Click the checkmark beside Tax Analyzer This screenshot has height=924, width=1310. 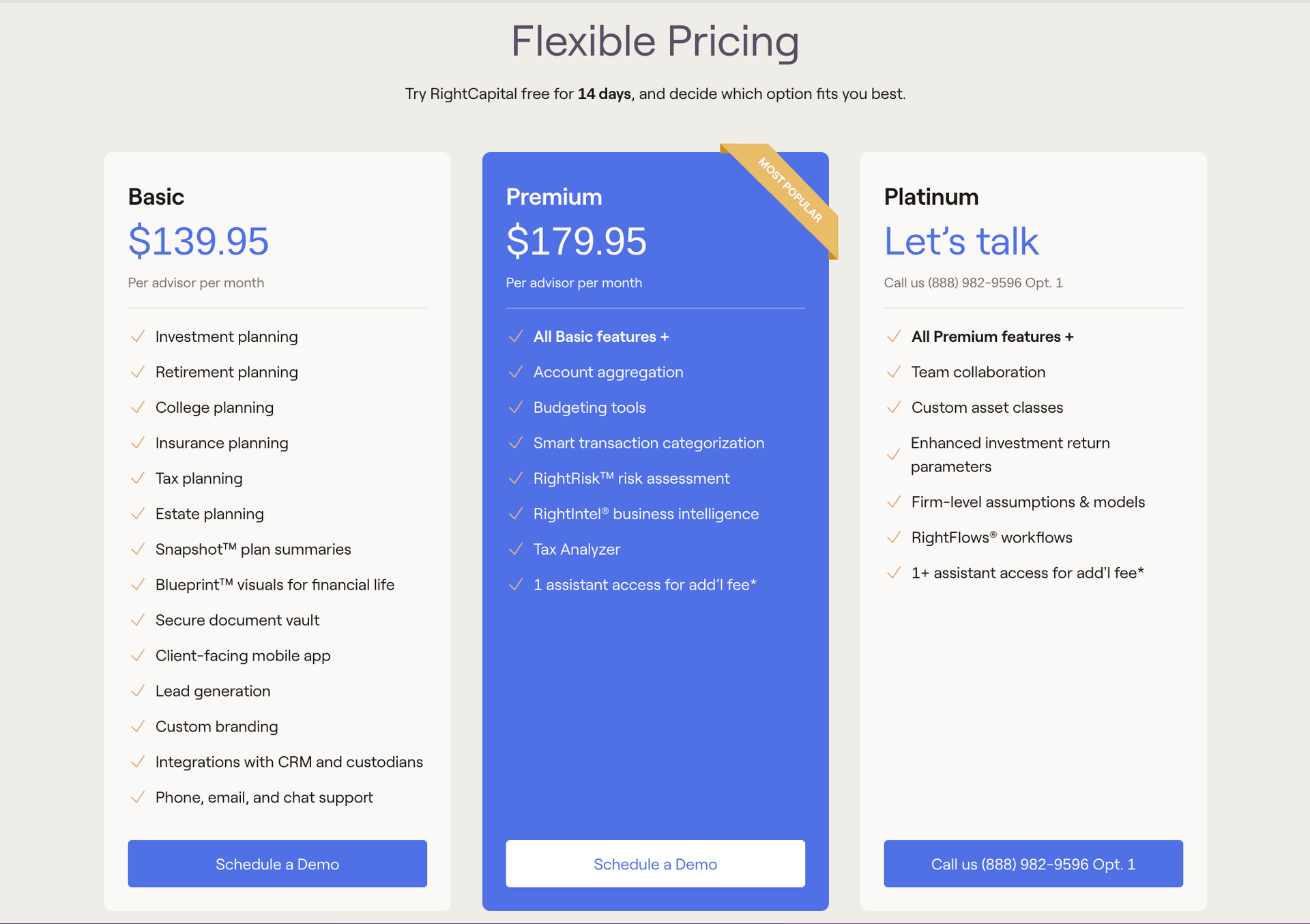pyautogui.click(x=516, y=549)
